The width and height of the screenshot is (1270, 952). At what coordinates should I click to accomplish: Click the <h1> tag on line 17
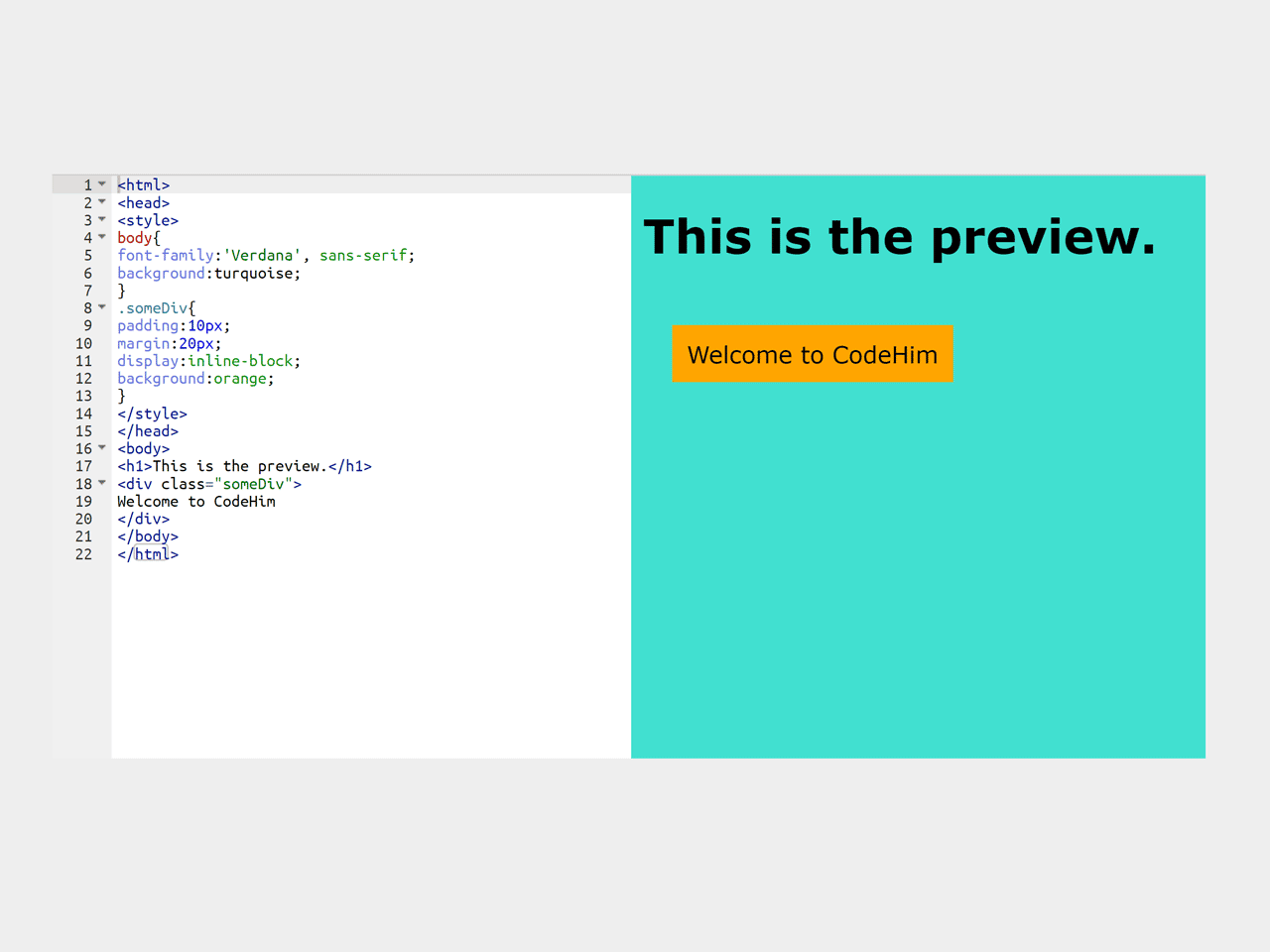(135, 466)
